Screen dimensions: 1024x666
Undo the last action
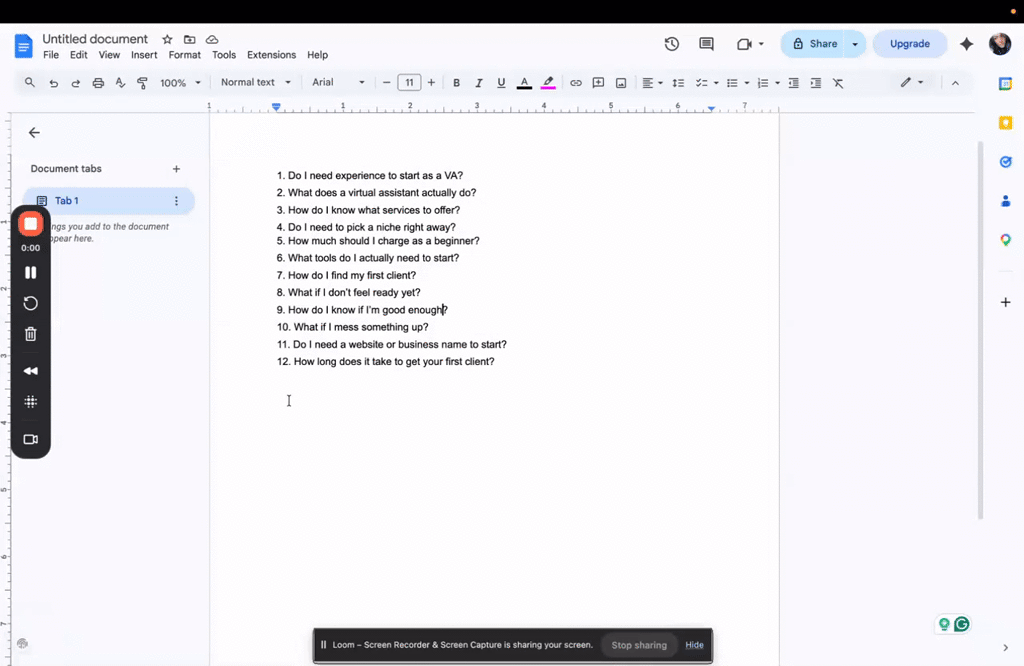54,83
